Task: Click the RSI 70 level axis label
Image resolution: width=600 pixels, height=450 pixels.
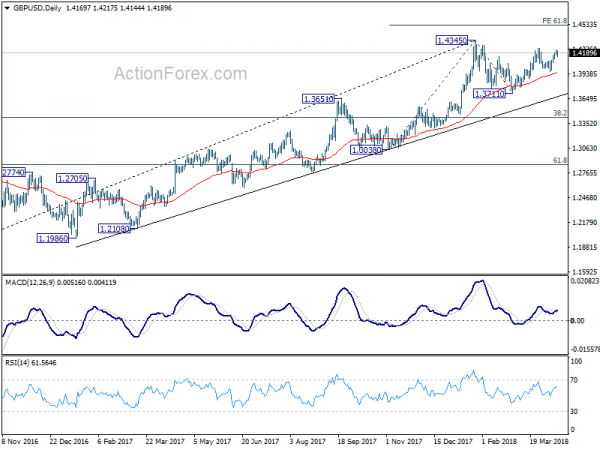Action: [x=574, y=380]
